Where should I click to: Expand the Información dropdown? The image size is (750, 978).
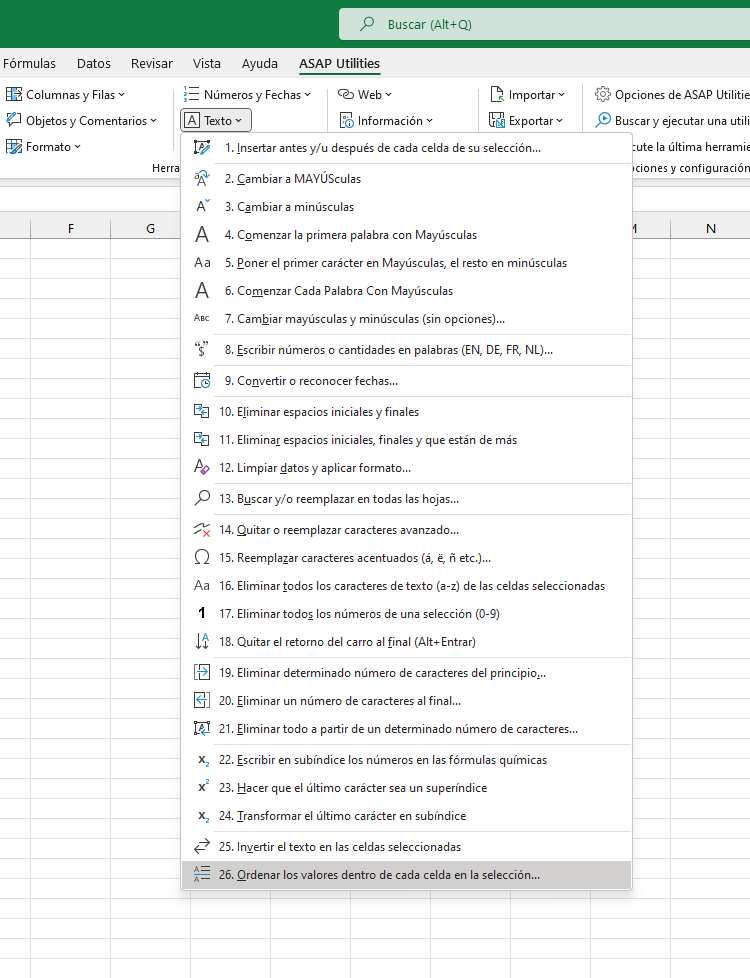[386, 121]
